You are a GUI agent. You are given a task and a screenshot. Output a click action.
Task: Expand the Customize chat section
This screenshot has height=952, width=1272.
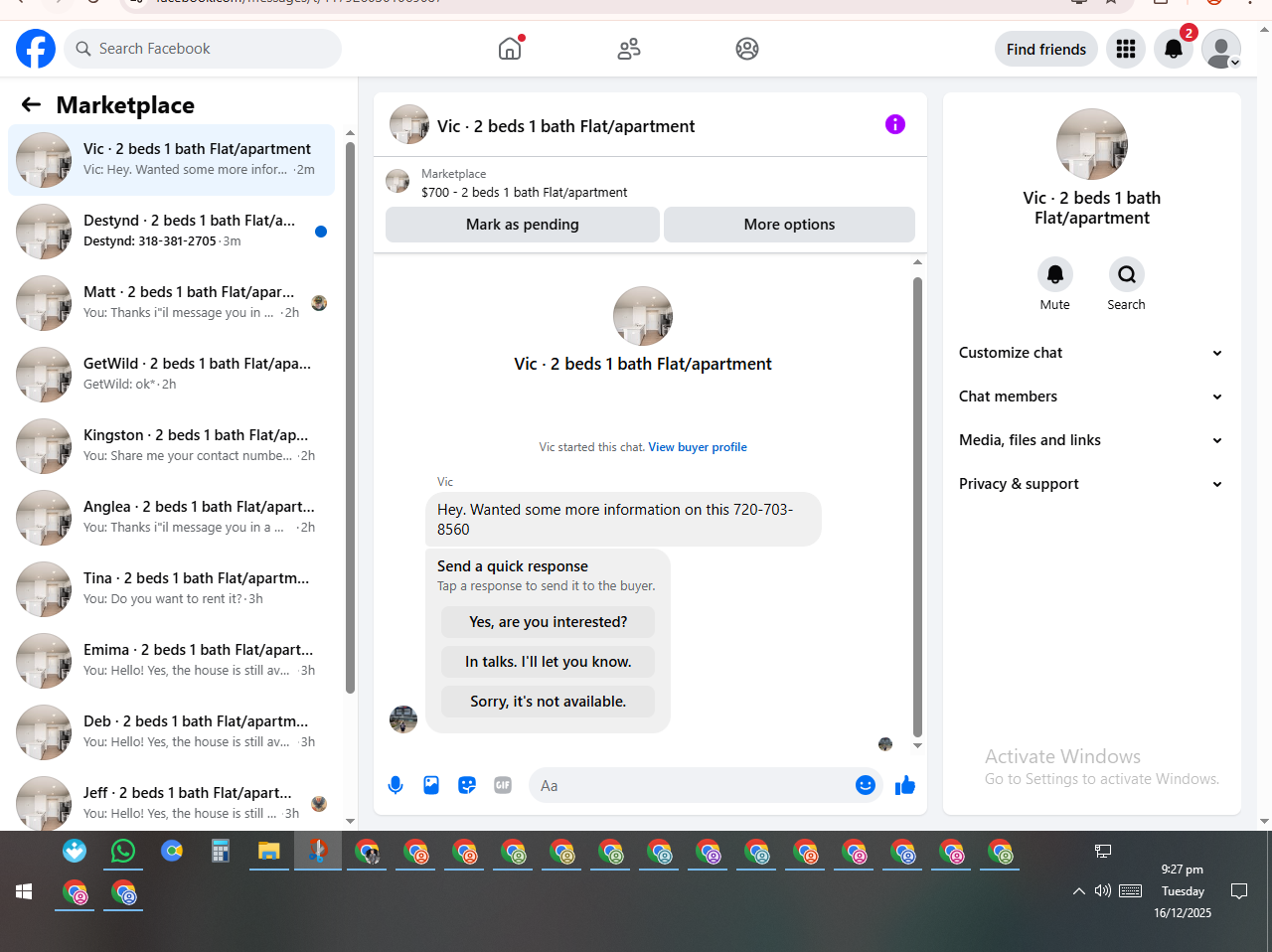point(1091,353)
